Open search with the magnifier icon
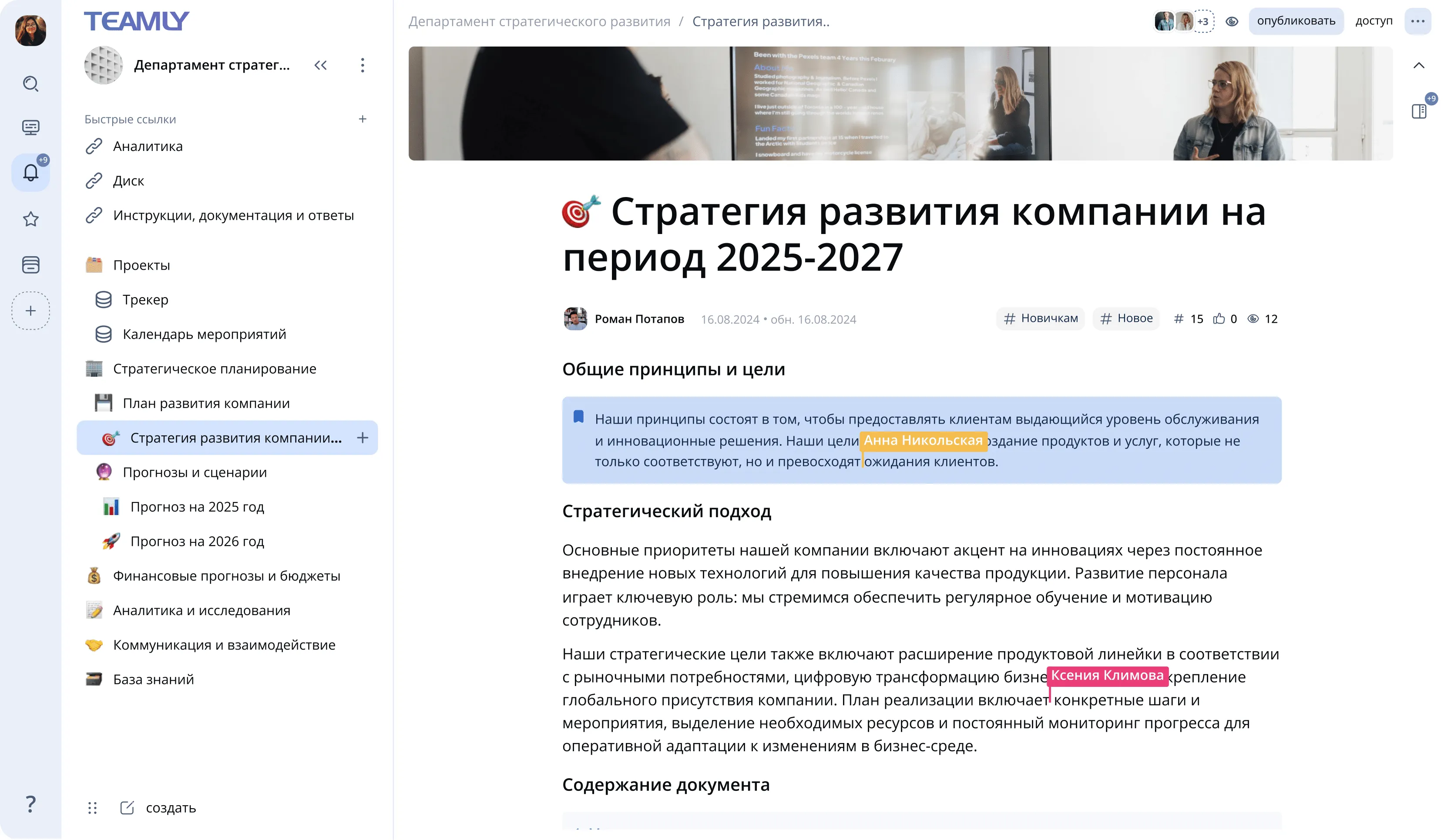This screenshot has height=840, width=1451. [30, 84]
